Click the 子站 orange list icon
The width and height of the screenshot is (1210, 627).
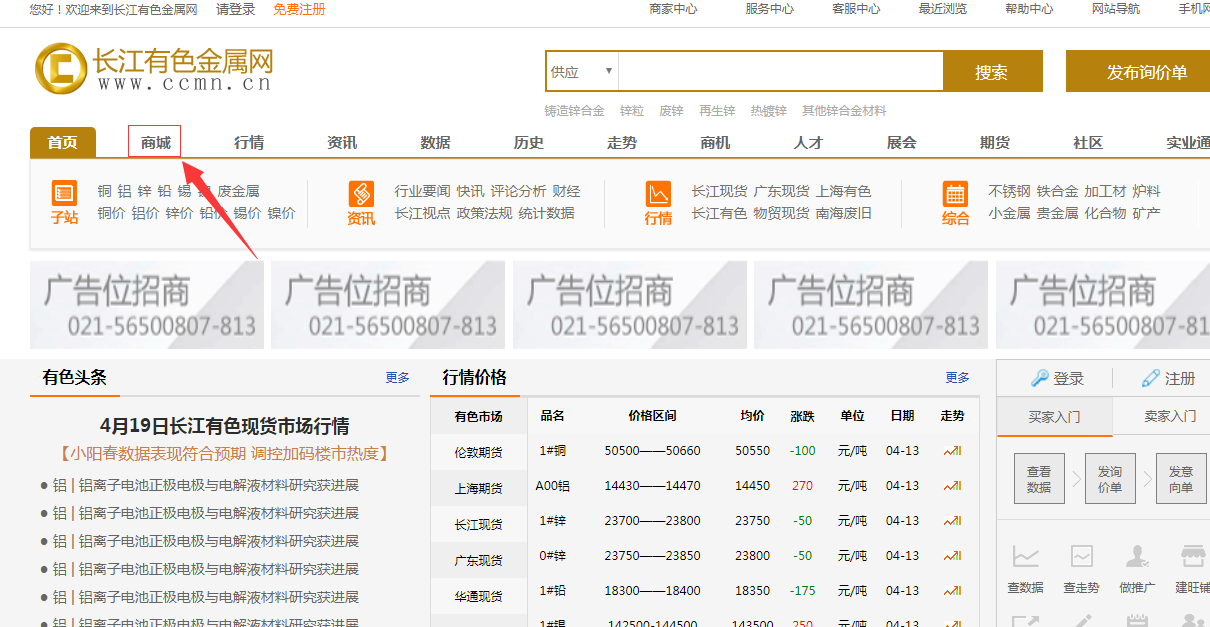pyautogui.click(x=65, y=193)
